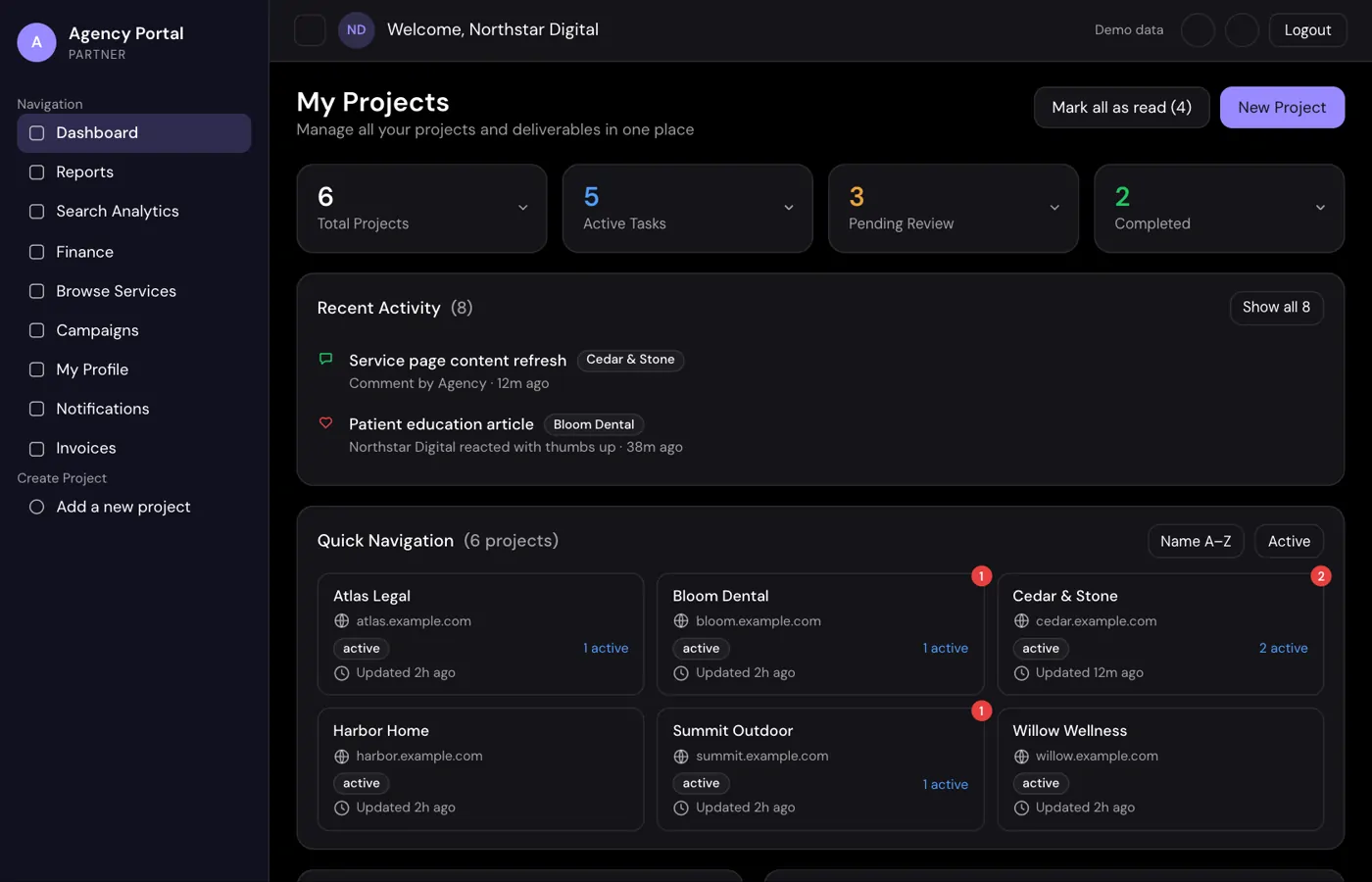Click the square button beside the ND avatar
1372x882 pixels.
coord(310,30)
